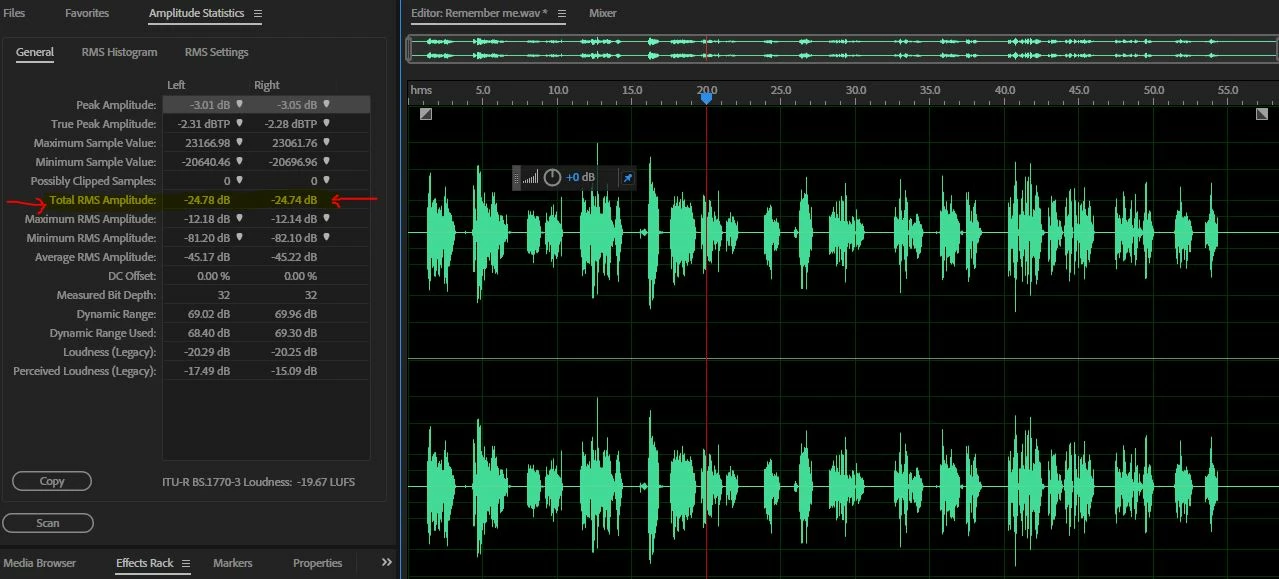Locate left Maximum Sample Value marker icon

(x=239, y=142)
